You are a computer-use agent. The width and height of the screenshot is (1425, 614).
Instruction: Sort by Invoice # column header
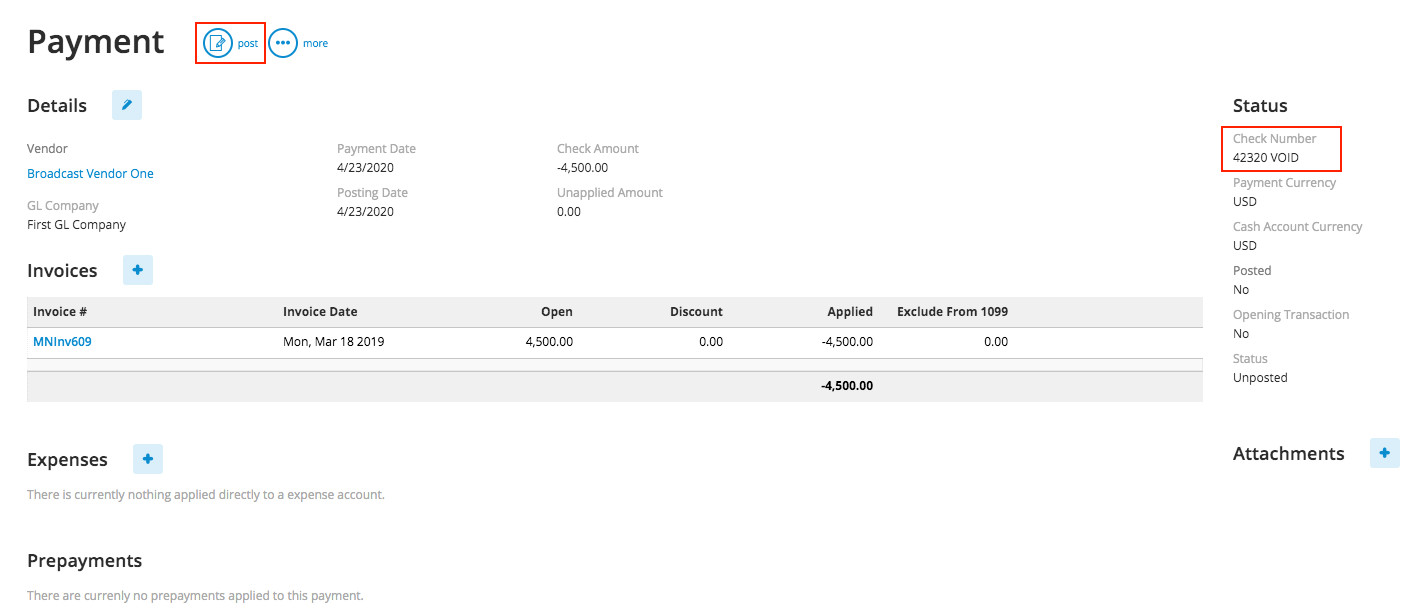[x=61, y=311]
